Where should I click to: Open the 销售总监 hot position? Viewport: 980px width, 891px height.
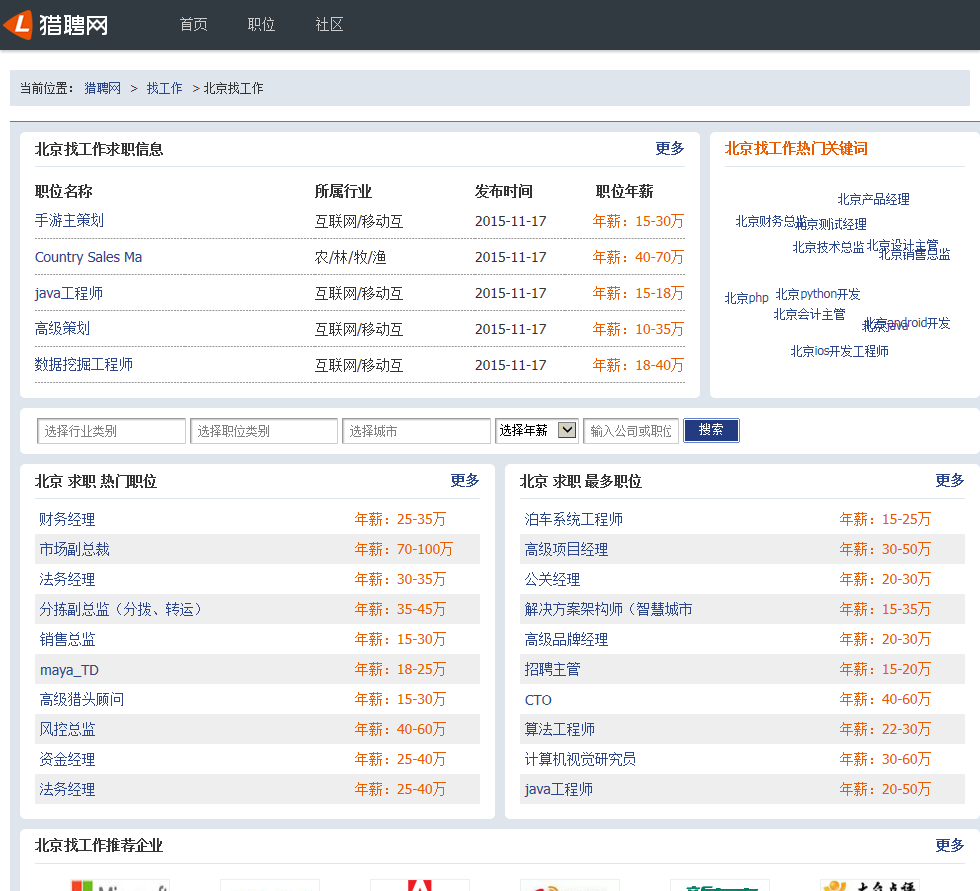click(x=68, y=639)
